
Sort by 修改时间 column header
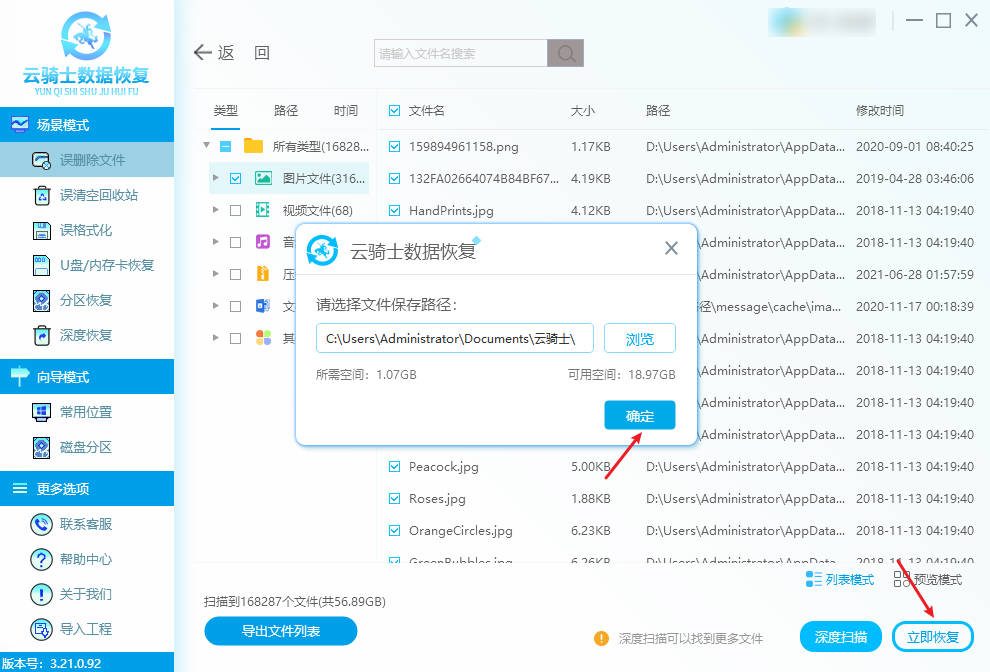pyautogui.click(x=880, y=111)
